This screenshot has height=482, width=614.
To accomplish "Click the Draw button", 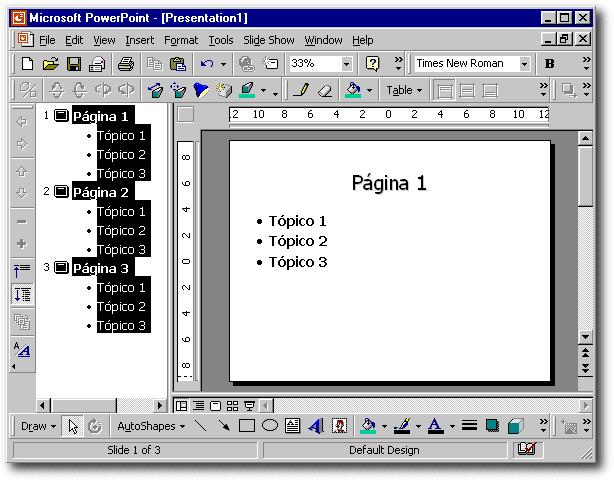I will [37, 426].
